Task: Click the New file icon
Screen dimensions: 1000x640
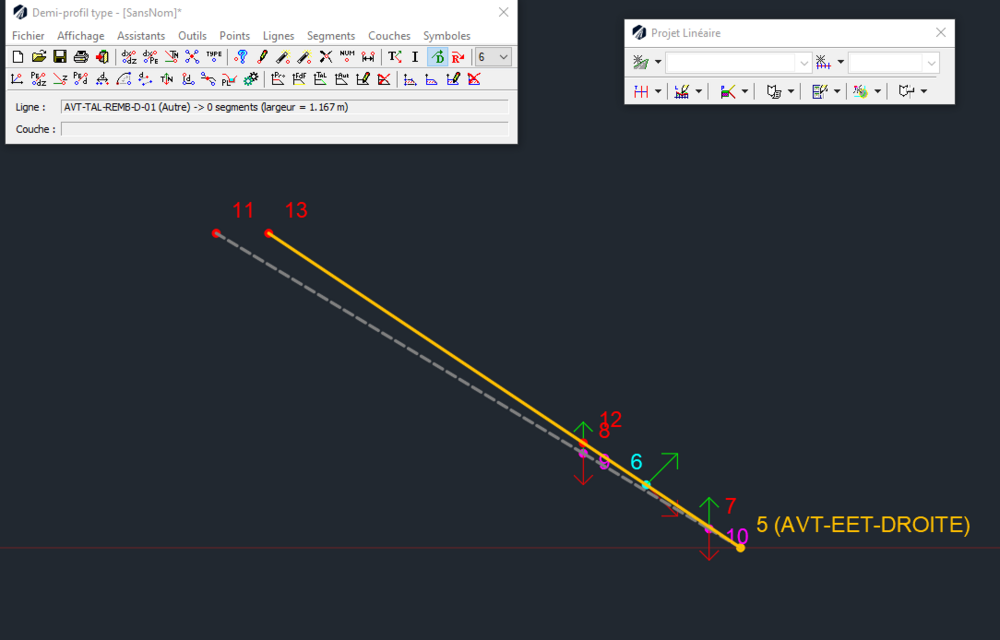Action: (x=18, y=57)
